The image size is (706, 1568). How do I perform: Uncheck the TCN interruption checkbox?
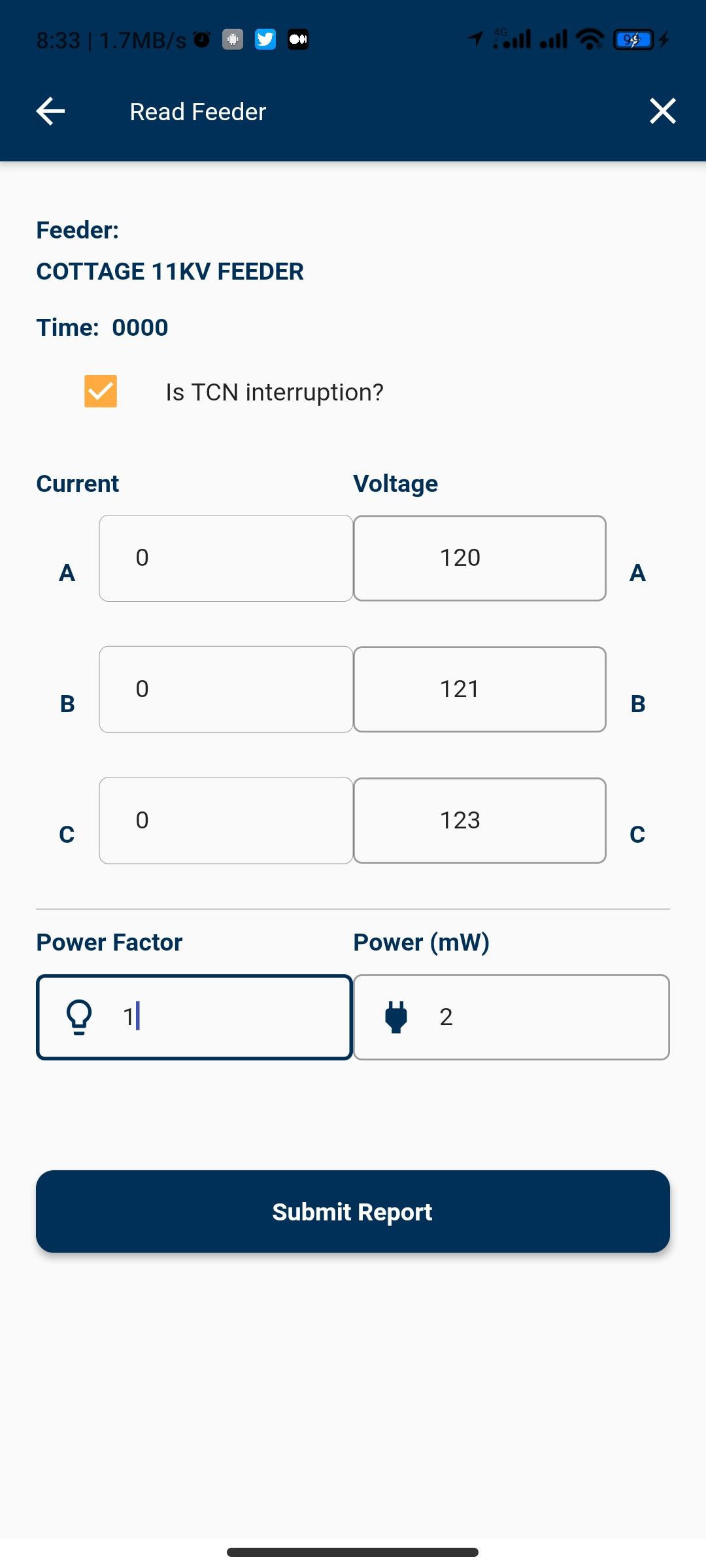coord(101,391)
